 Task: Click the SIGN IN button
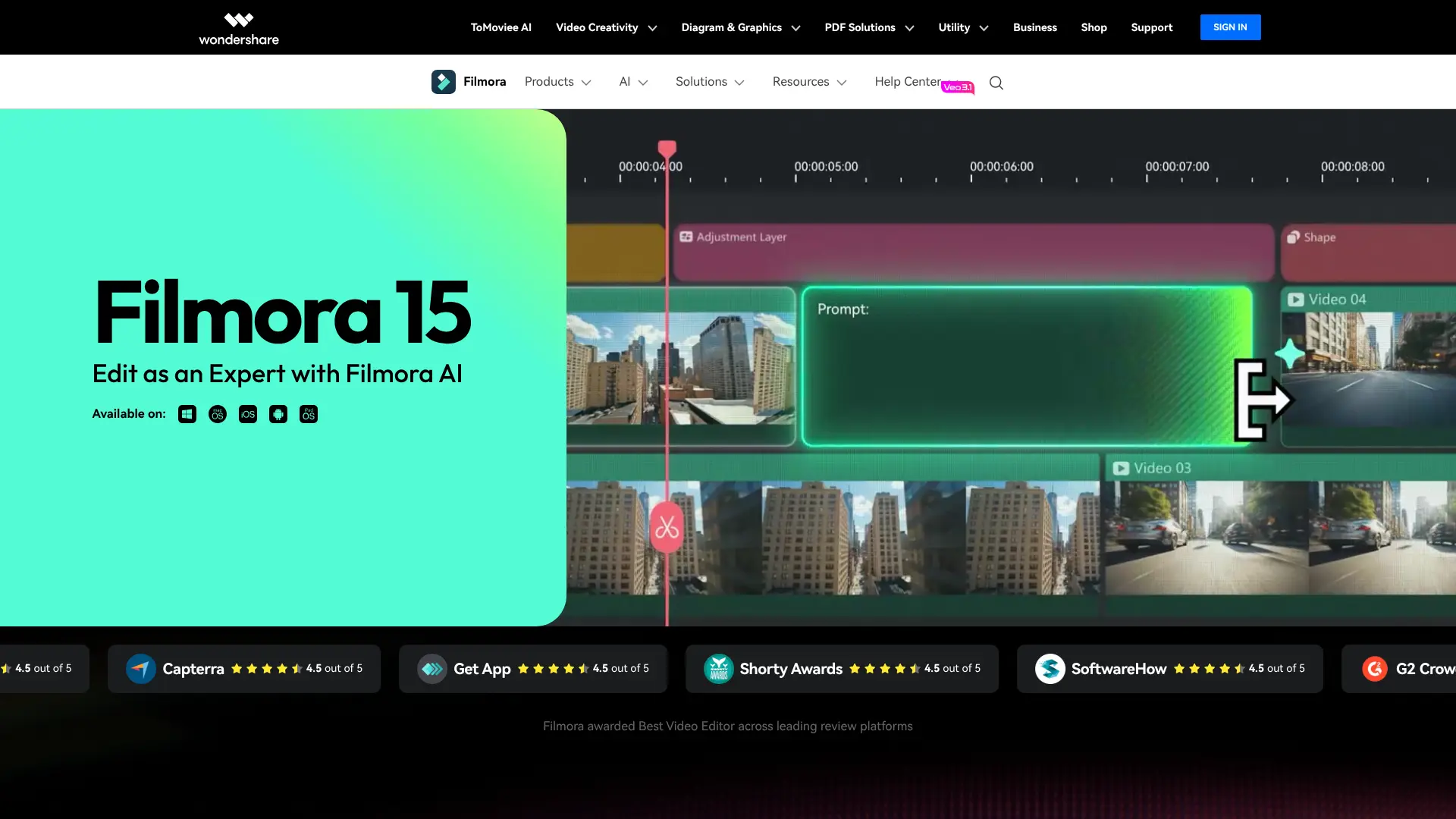pos(1230,27)
